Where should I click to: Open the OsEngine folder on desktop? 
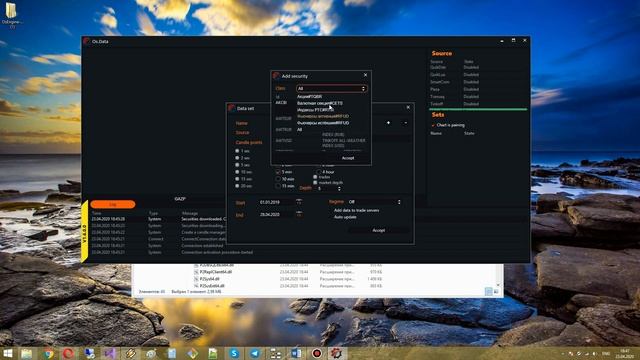coord(11,15)
